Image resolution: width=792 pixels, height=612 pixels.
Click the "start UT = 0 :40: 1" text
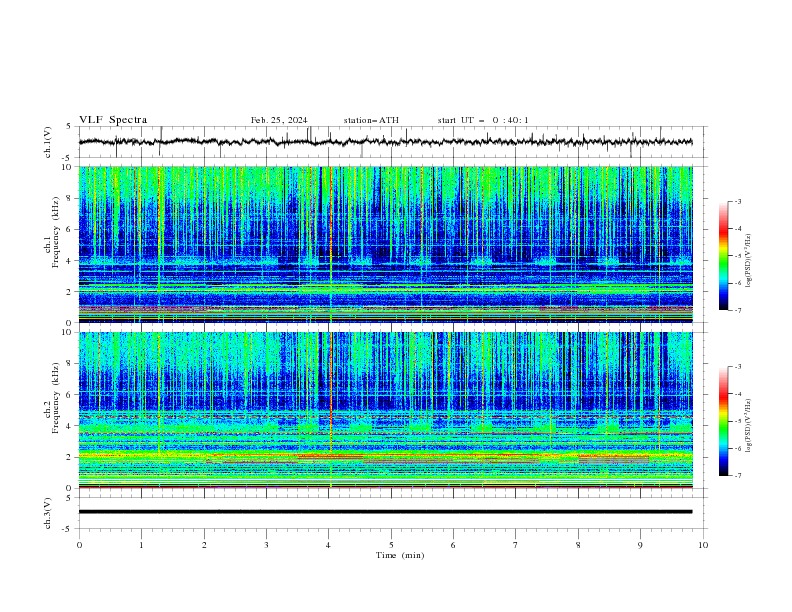[x=483, y=120]
